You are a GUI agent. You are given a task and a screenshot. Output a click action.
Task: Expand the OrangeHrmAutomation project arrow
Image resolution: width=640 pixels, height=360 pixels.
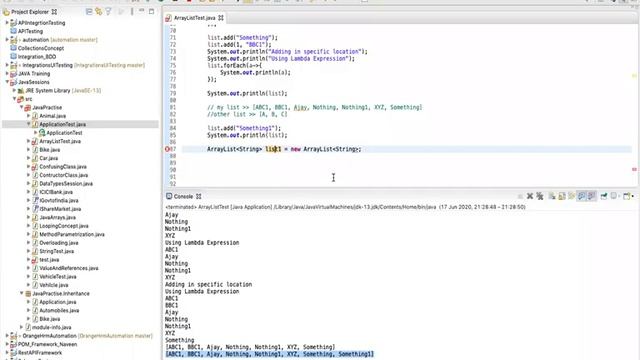pyautogui.click(x=7, y=336)
